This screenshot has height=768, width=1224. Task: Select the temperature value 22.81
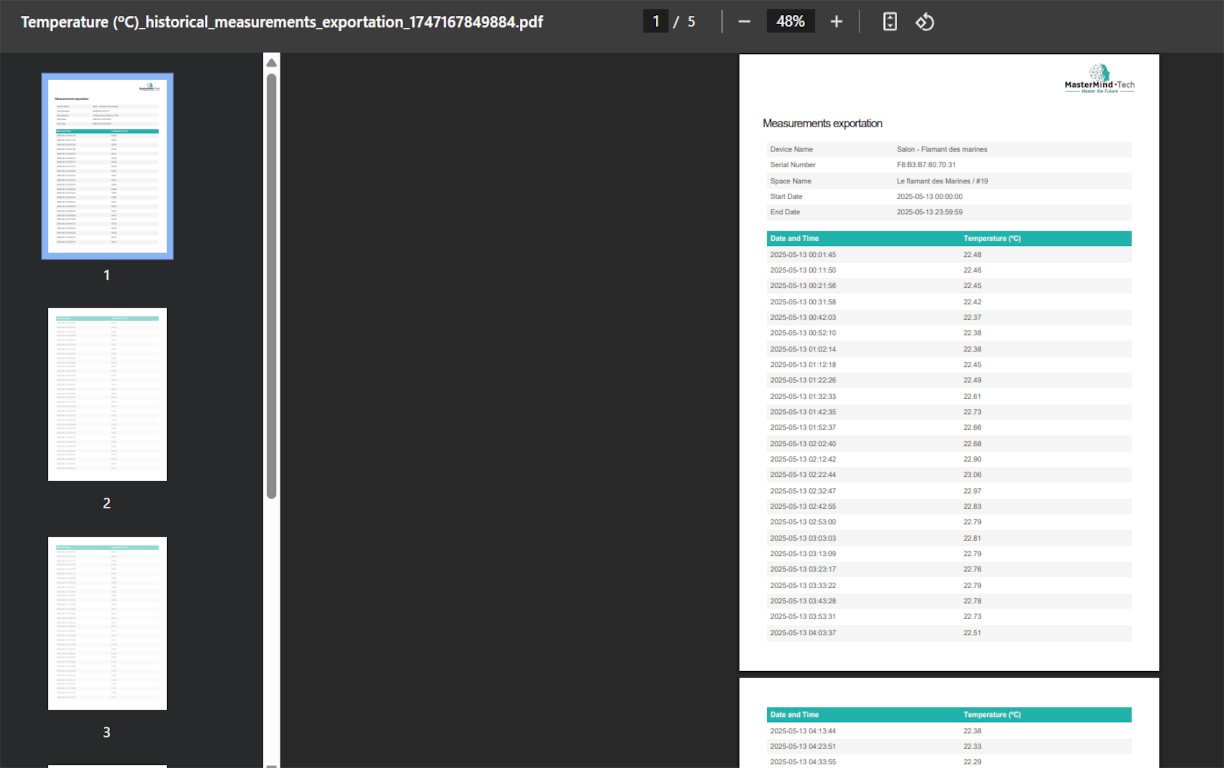(972, 538)
